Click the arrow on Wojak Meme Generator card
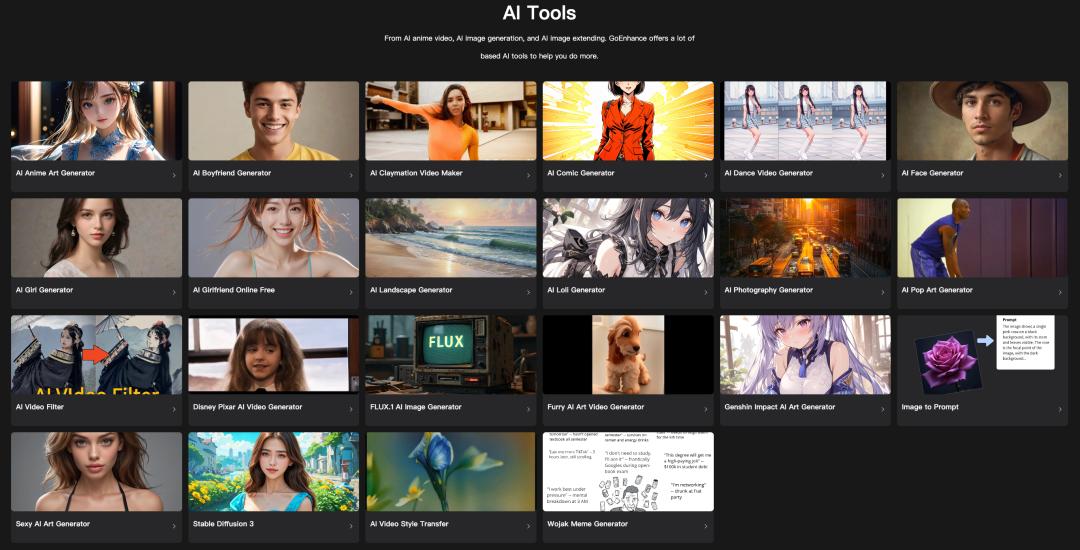 706,527
